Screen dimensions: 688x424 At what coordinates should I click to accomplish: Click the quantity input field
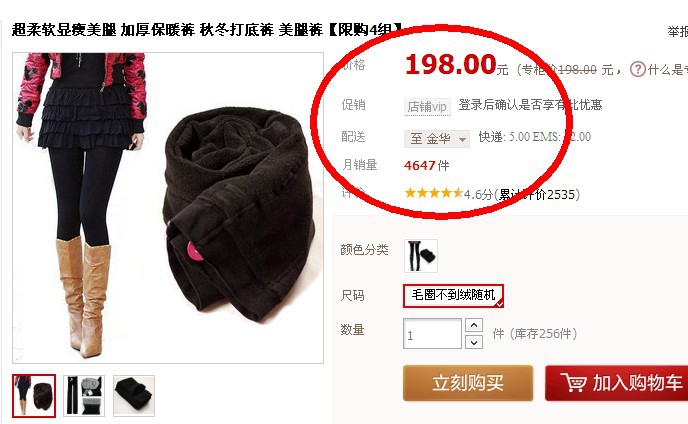(x=432, y=334)
